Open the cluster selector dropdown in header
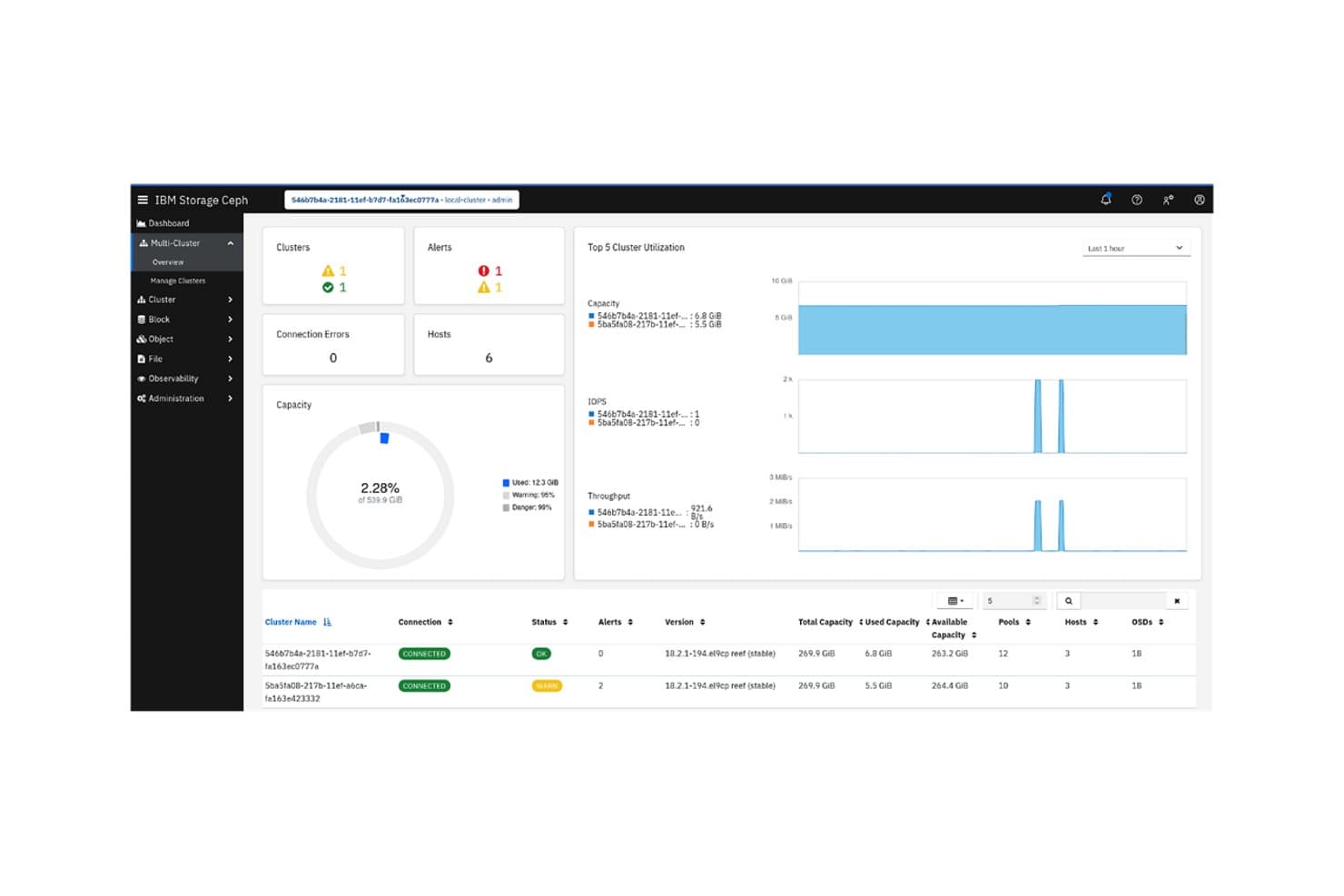Screen dimensions: 1344x896 401,200
